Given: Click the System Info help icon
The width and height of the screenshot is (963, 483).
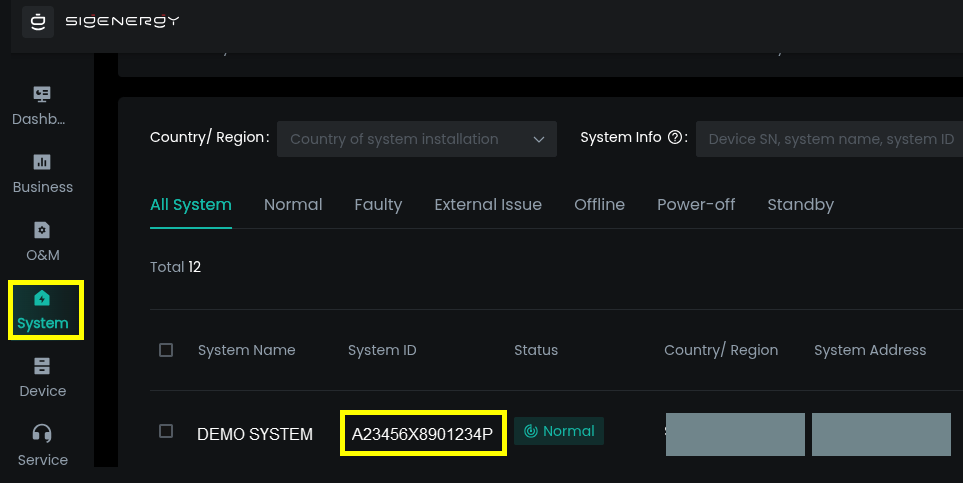Looking at the screenshot, I should pos(675,138).
